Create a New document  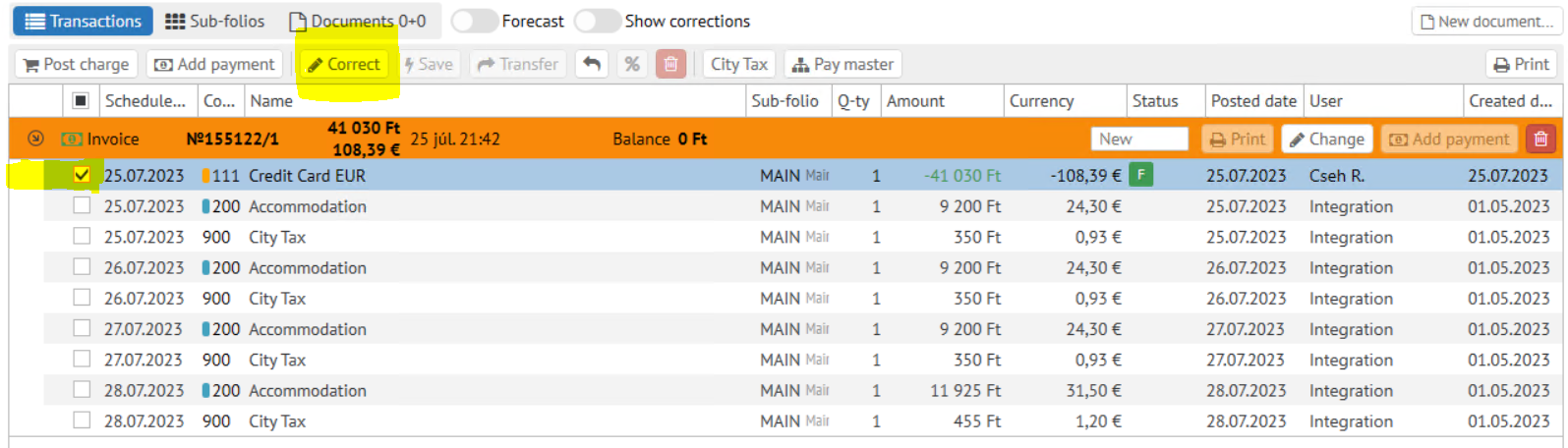pyautogui.click(x=1485, y=21)
